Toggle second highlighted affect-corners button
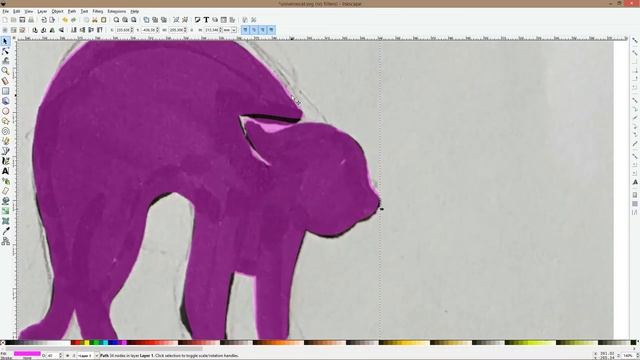This screenshot has height=360, width=640. (x=254, y=30)
